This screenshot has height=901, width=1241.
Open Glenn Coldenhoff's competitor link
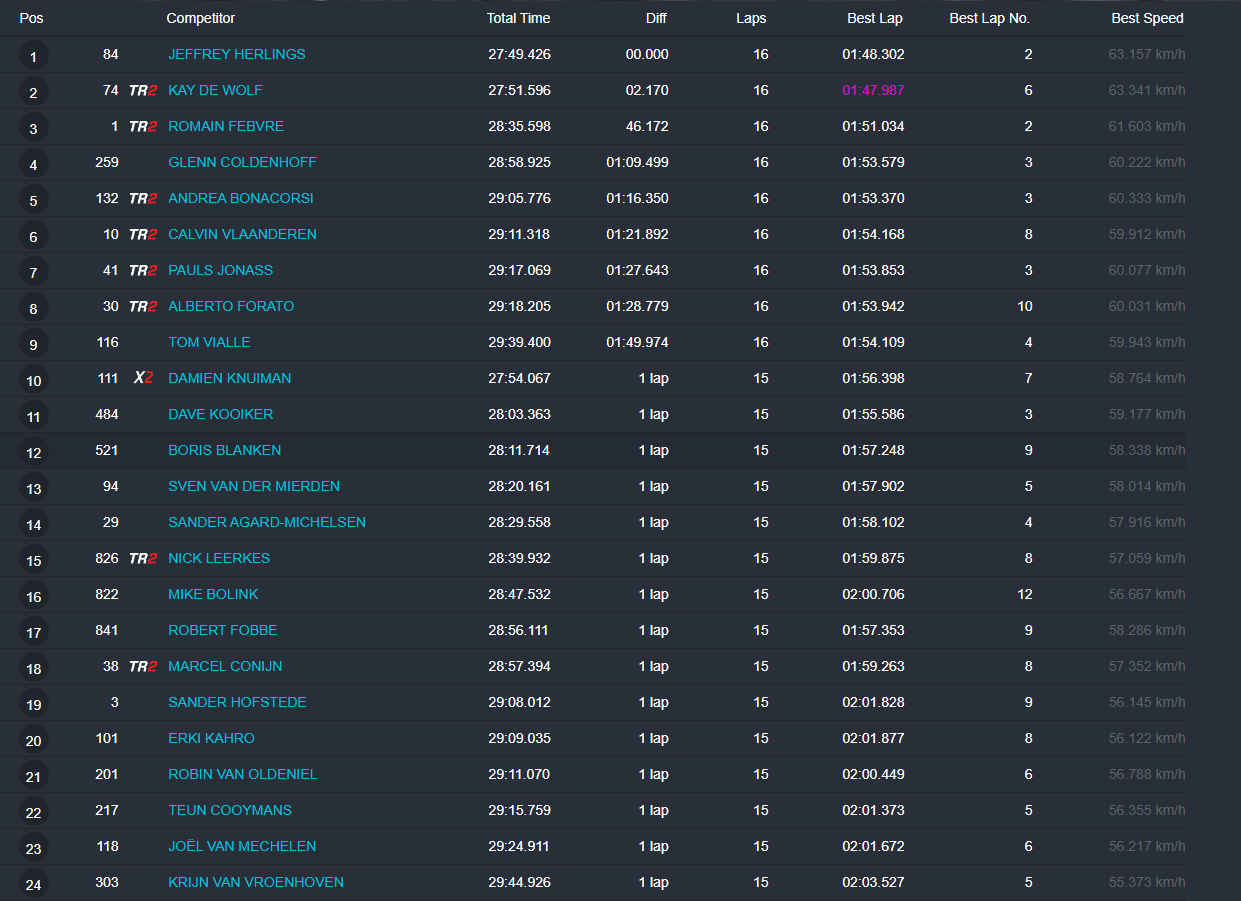[241, 162]
